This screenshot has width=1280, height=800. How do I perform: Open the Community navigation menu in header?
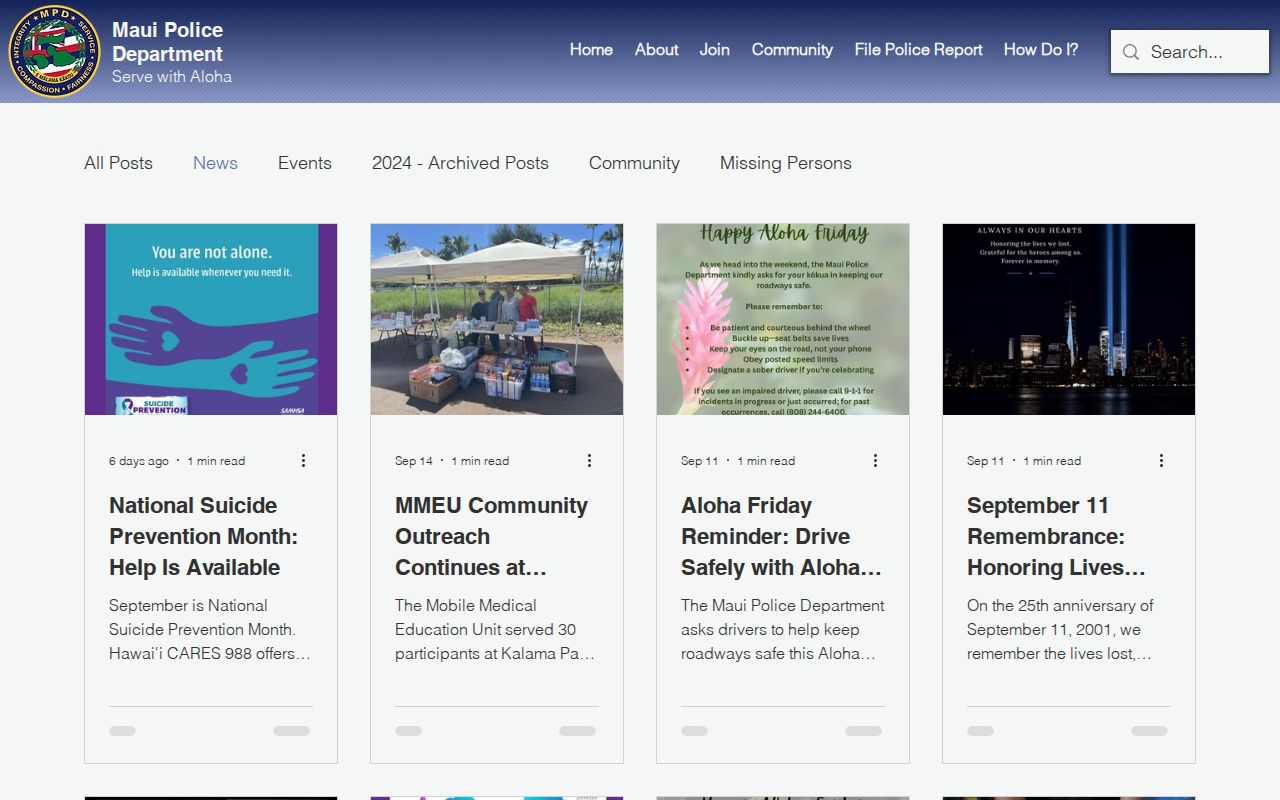click(x=792, y=49)
